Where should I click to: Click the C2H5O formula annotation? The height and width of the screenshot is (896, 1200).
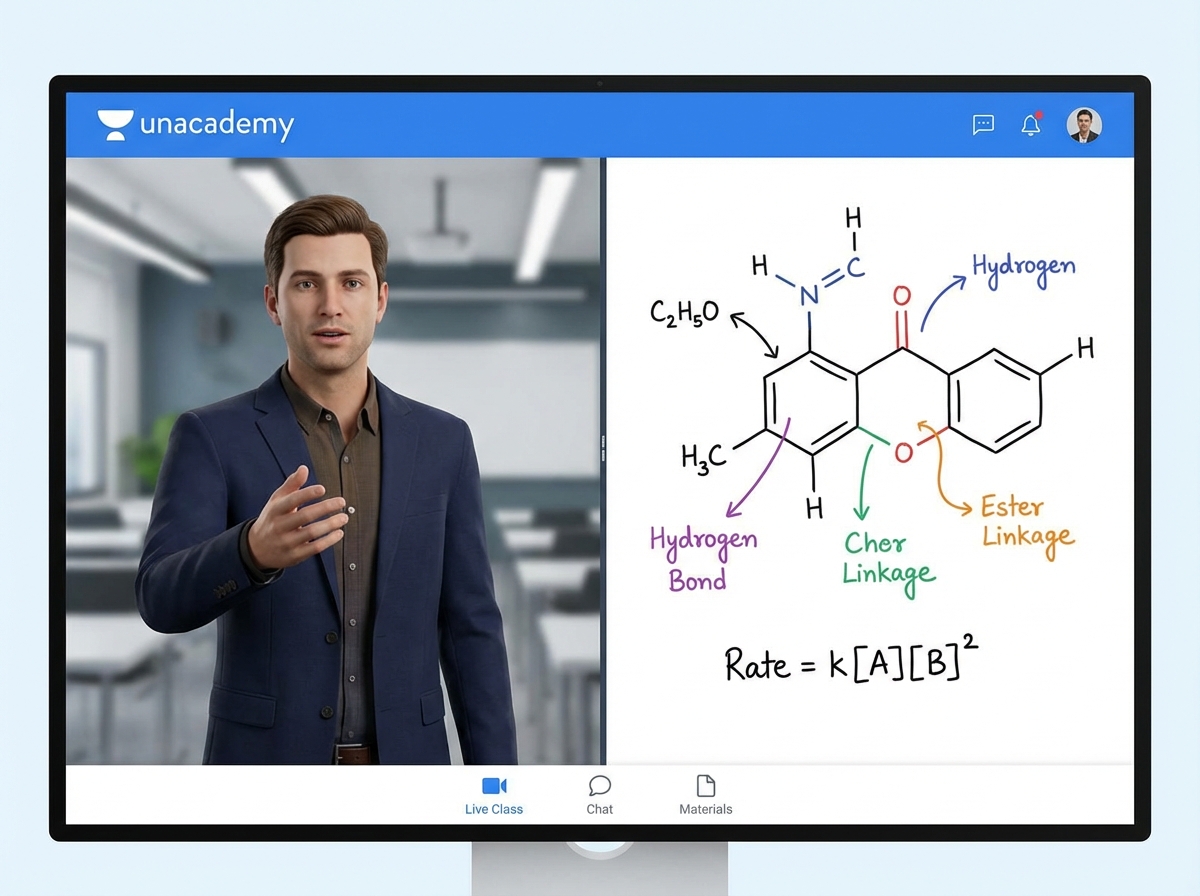[x=684, y=311]
